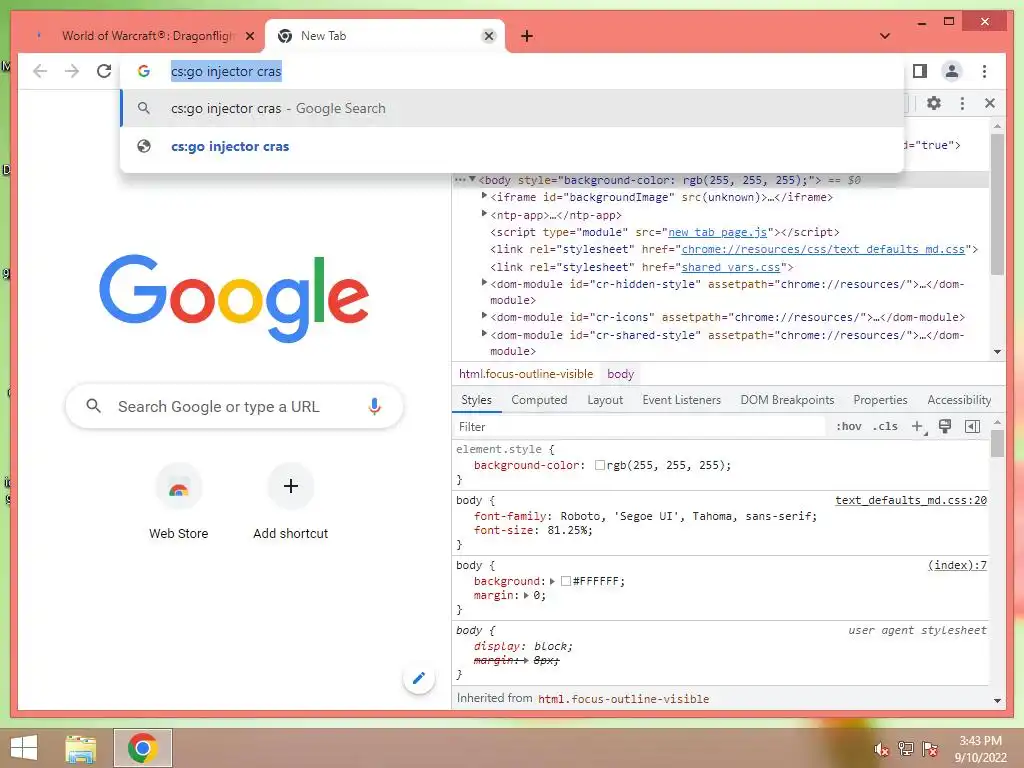Open the Event Listeners tab
Screen dimensions: 1024x768
(x=681, y=400)
